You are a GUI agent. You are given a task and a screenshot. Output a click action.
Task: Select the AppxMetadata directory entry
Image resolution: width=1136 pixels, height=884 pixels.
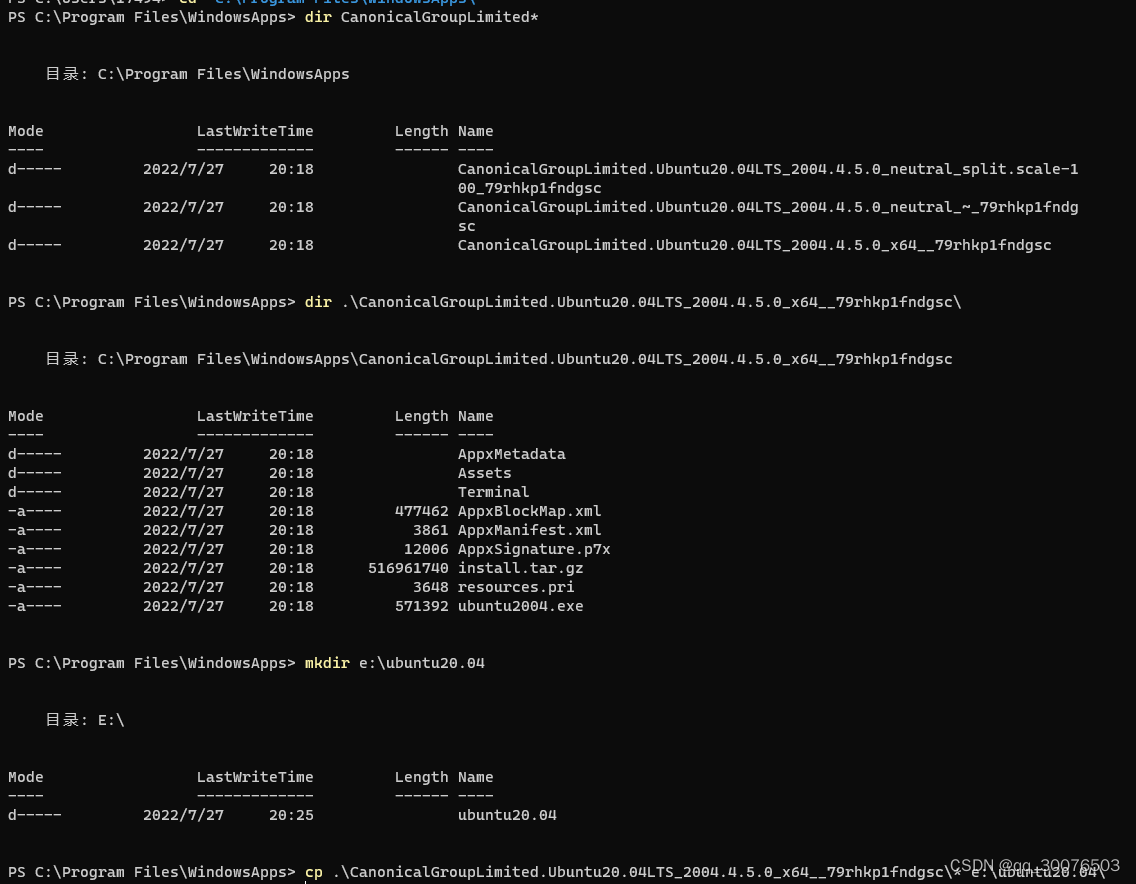(511, 453)
